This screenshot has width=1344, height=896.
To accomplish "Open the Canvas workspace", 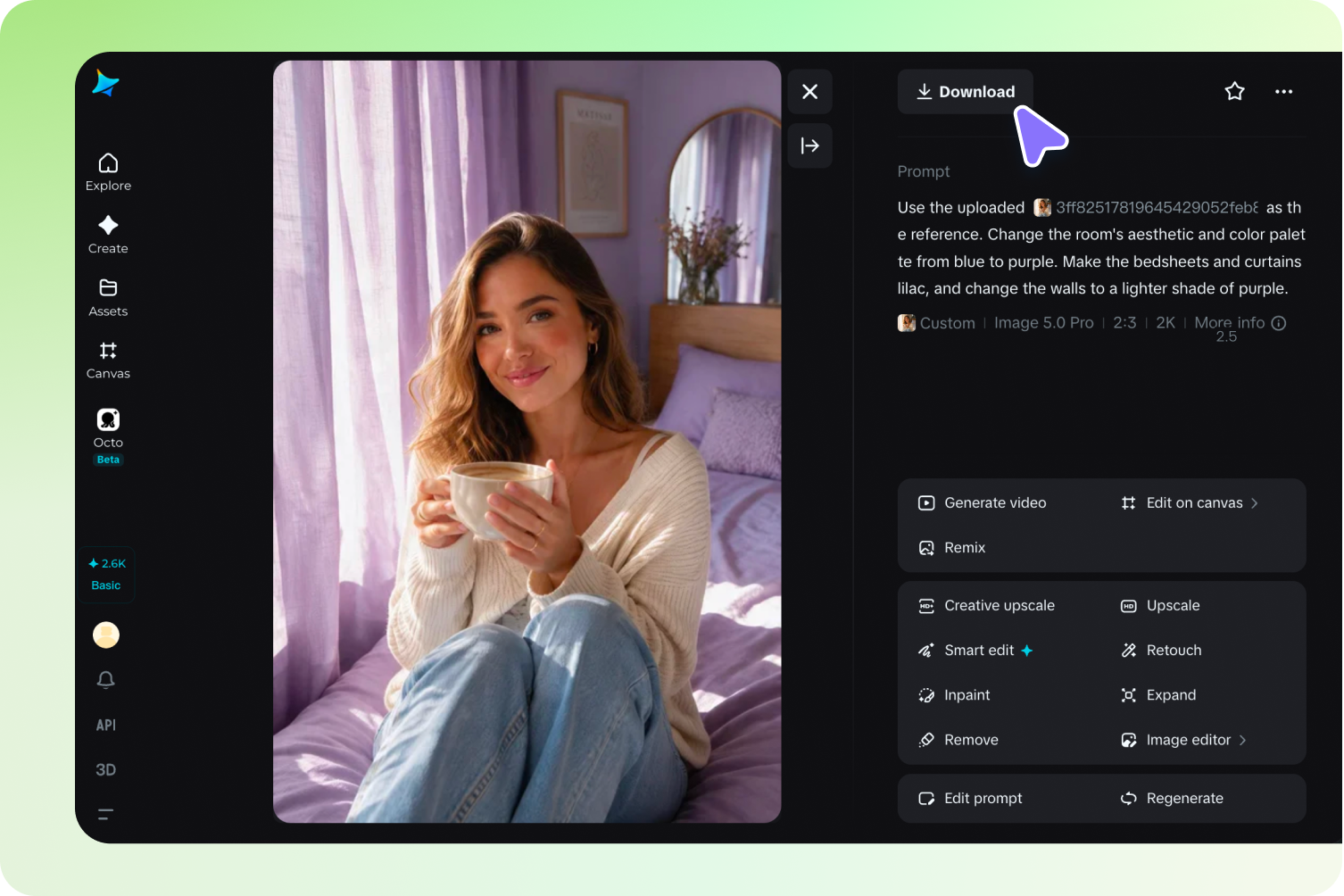I will [x=108, y=360].
